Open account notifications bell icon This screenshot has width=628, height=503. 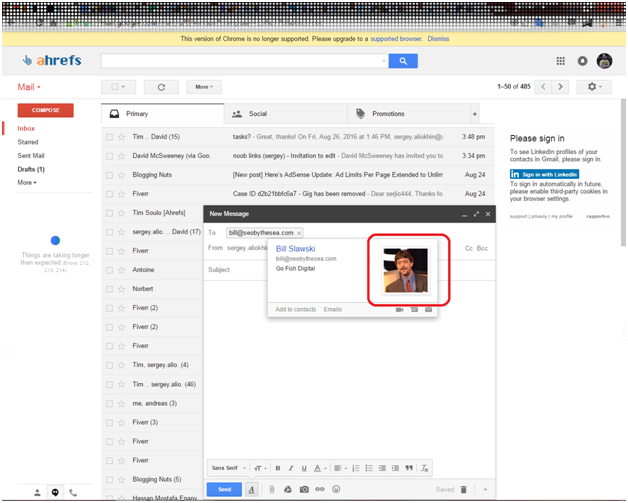point(582,61)
